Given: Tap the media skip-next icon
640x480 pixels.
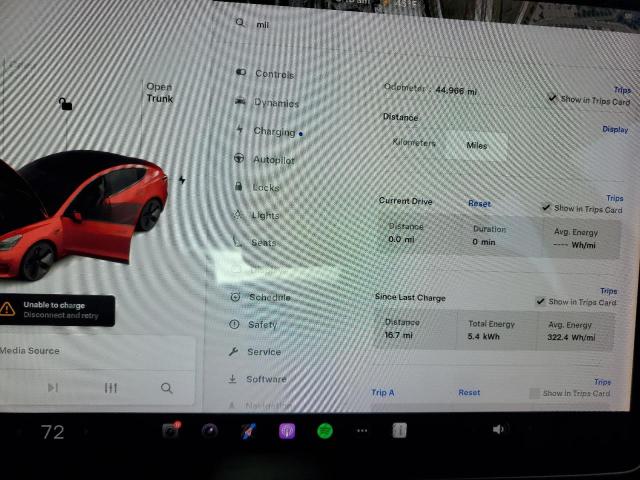Looking at the screenshot, I should pyautogui.click(x=53, y=387).
